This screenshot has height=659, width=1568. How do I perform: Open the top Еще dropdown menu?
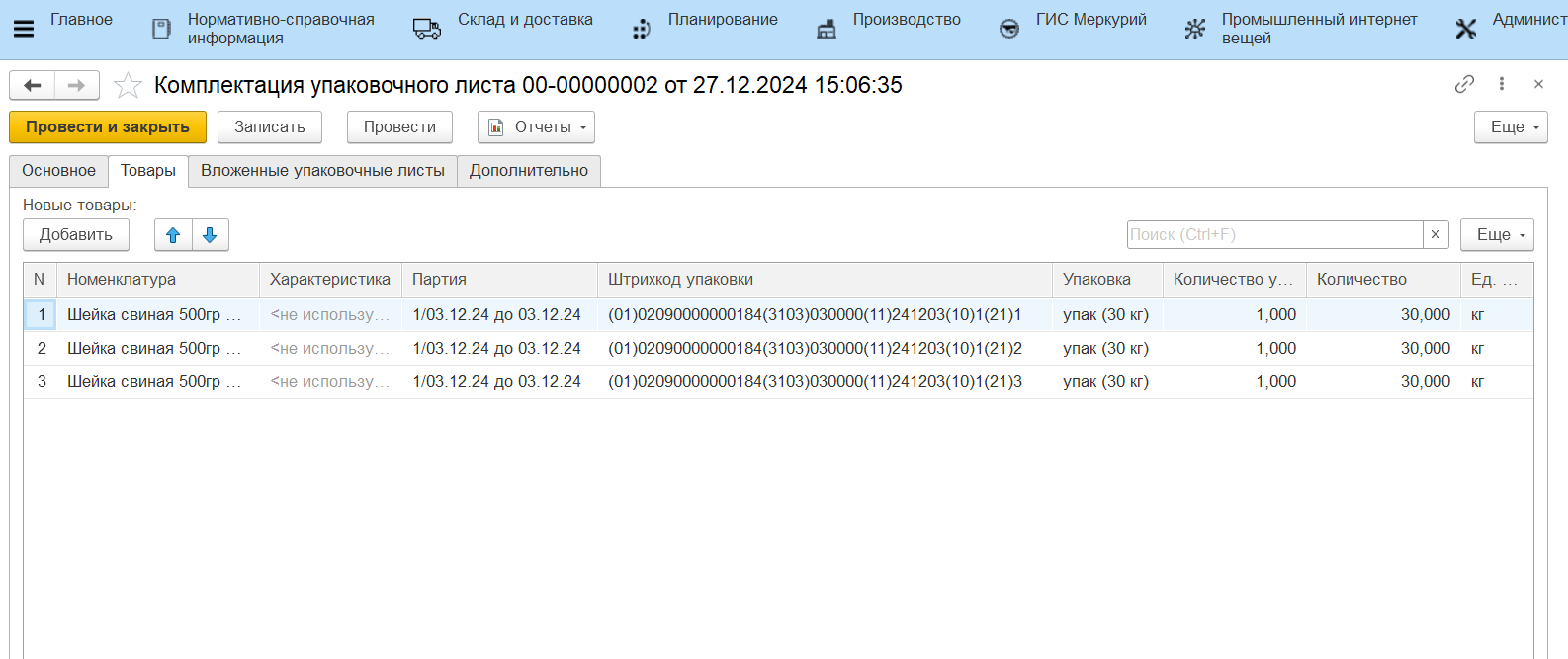[x=1511, y=127]
